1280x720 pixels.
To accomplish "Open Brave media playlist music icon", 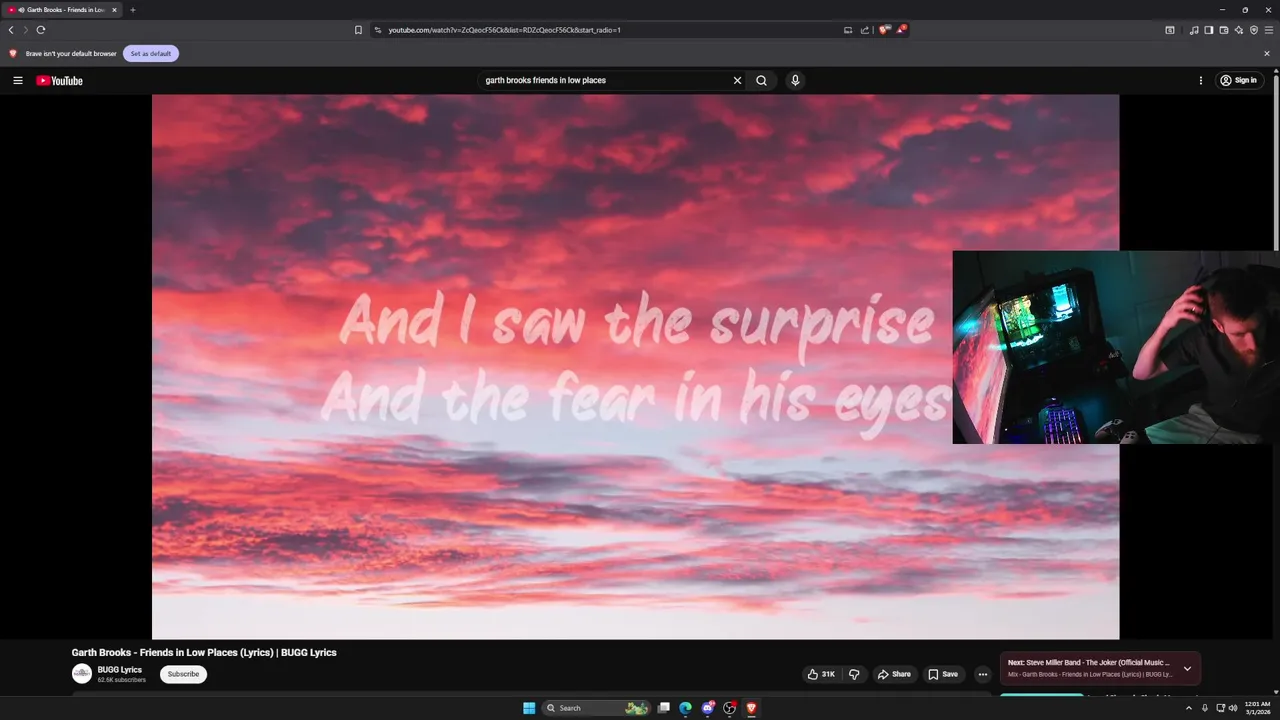I will tap(1194, 30).
